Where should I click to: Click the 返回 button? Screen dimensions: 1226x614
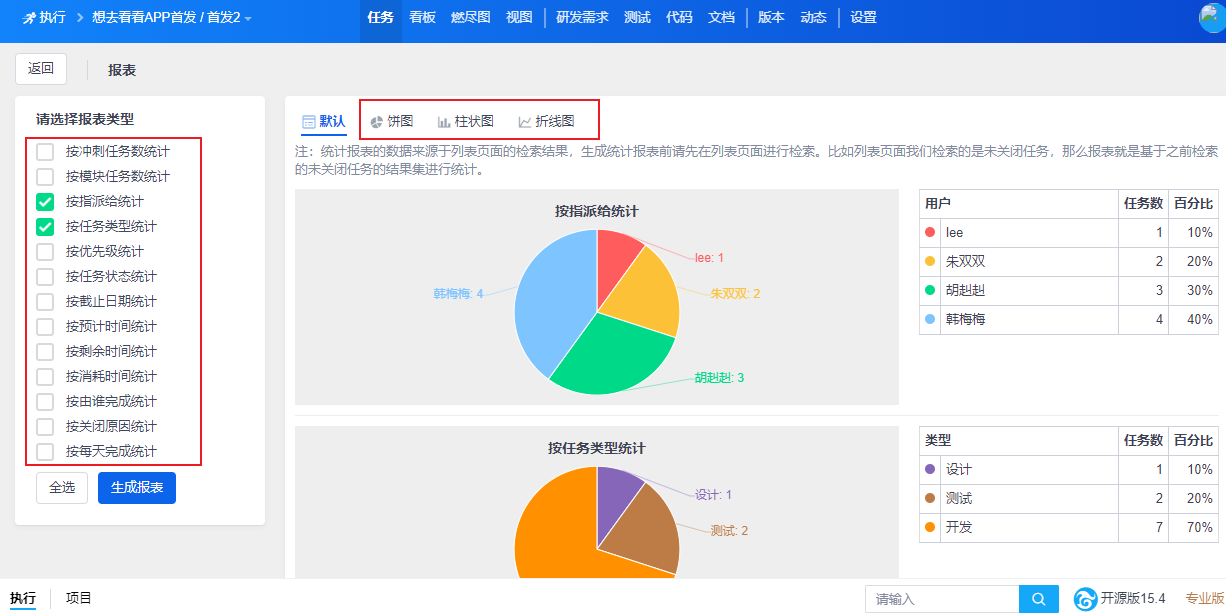pos(41,69)
